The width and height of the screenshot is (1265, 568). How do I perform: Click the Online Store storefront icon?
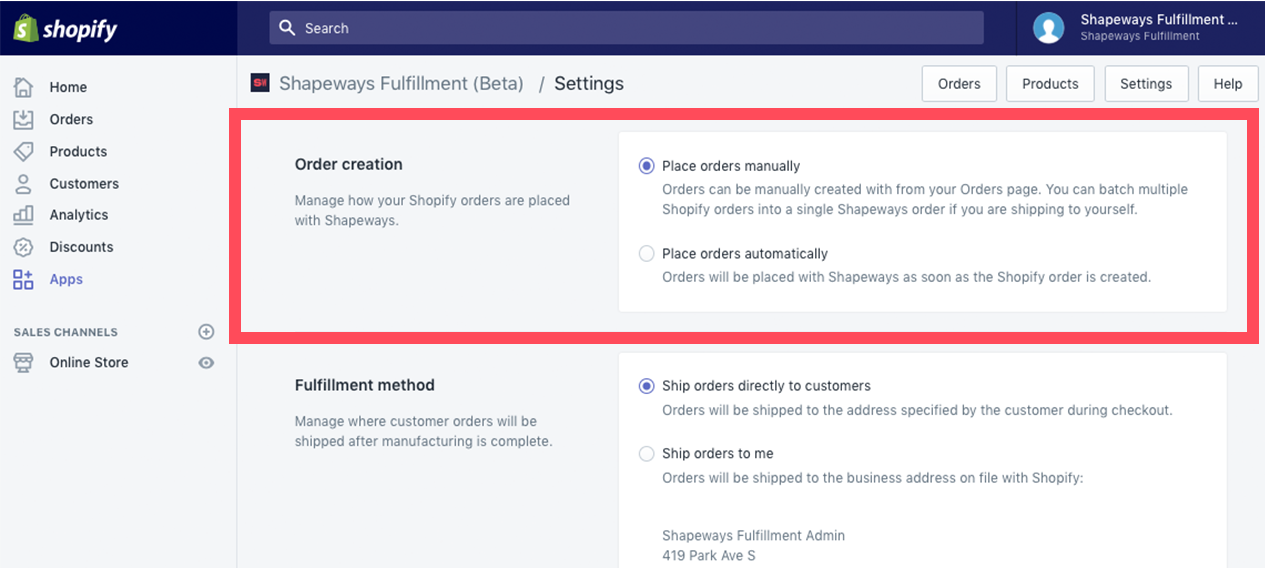[23, 363]
